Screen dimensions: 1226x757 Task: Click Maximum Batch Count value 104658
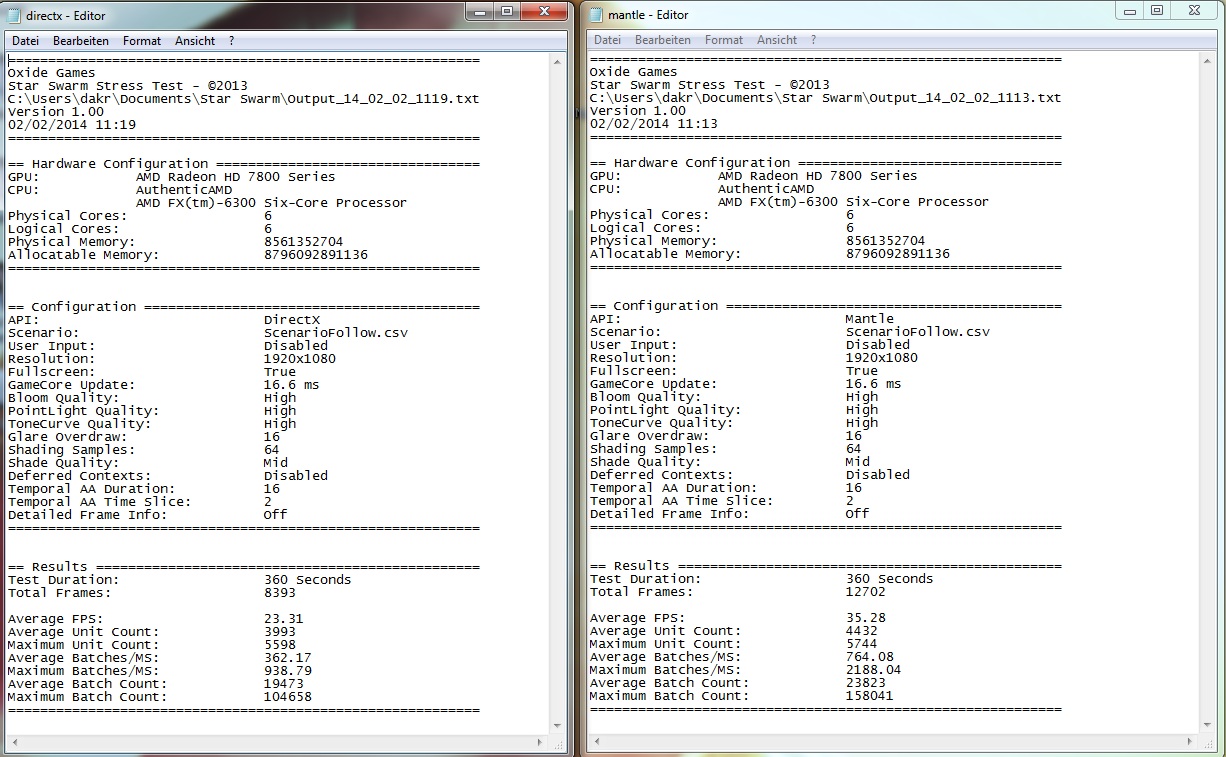click(x=288, y=697)
